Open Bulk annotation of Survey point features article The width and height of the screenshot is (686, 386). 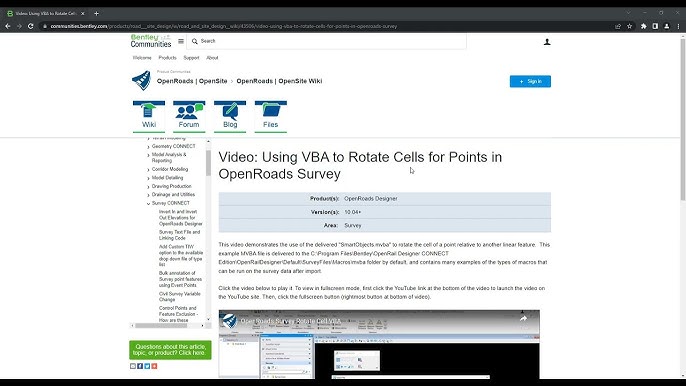(x=180, y=279)
